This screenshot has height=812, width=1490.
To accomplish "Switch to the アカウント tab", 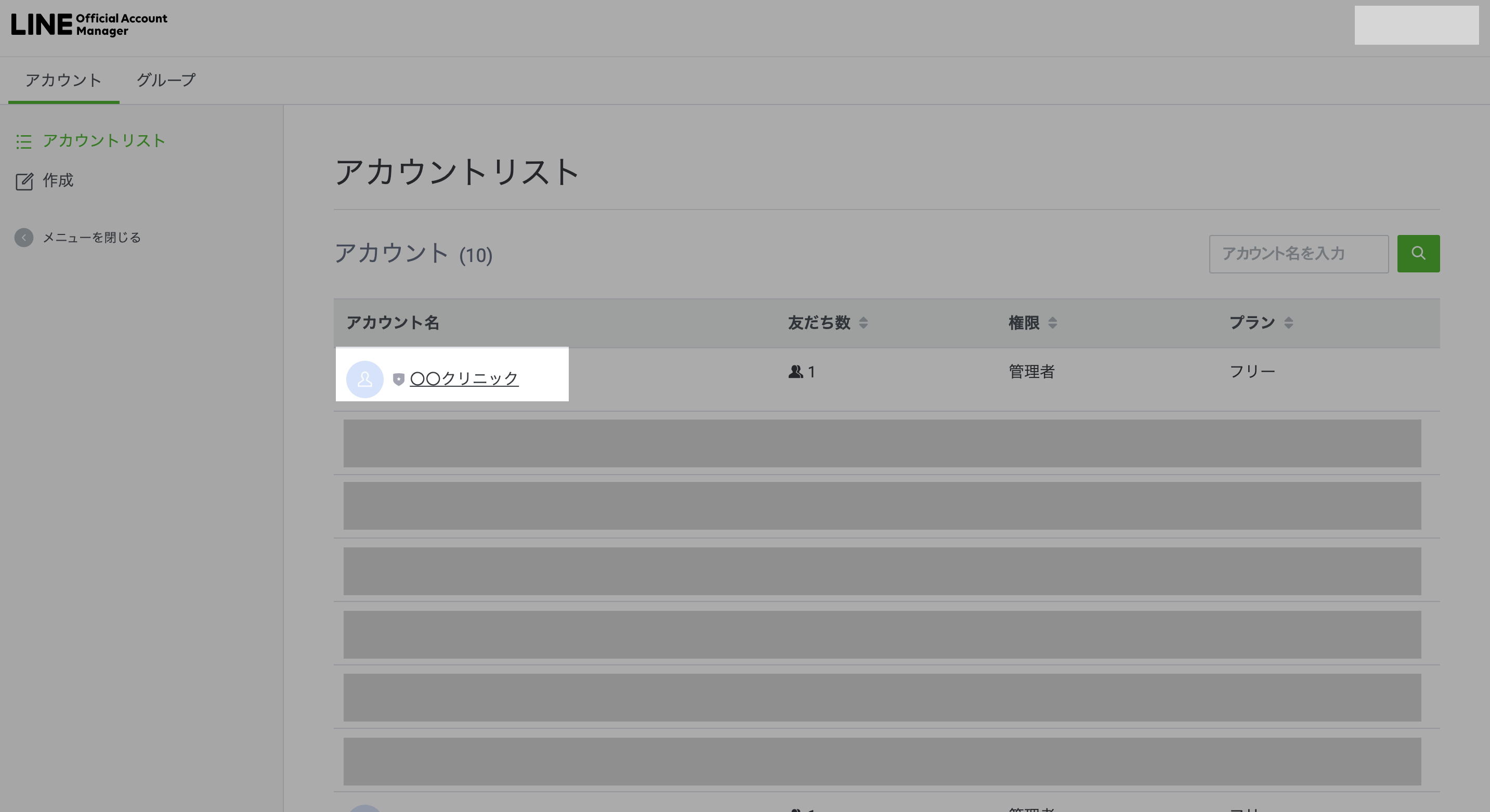I will point(63,80).
